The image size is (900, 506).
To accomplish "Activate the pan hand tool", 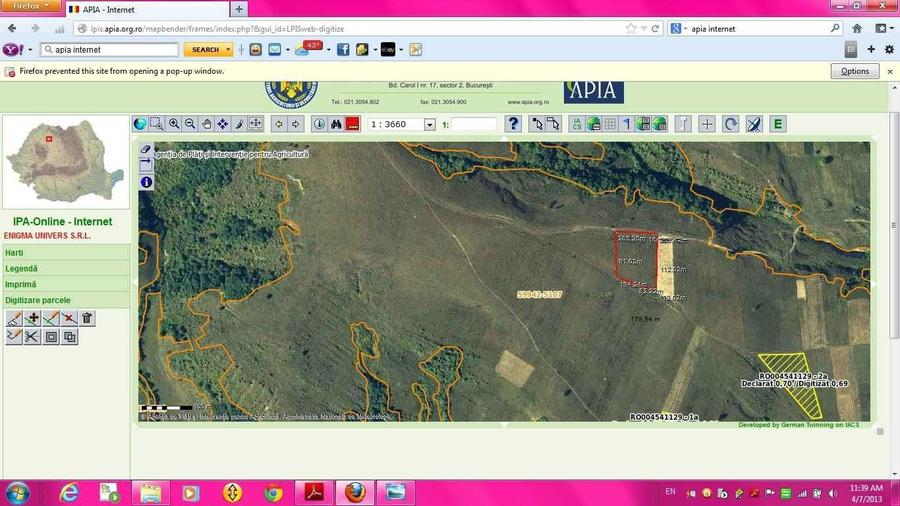I will point(206,124).
